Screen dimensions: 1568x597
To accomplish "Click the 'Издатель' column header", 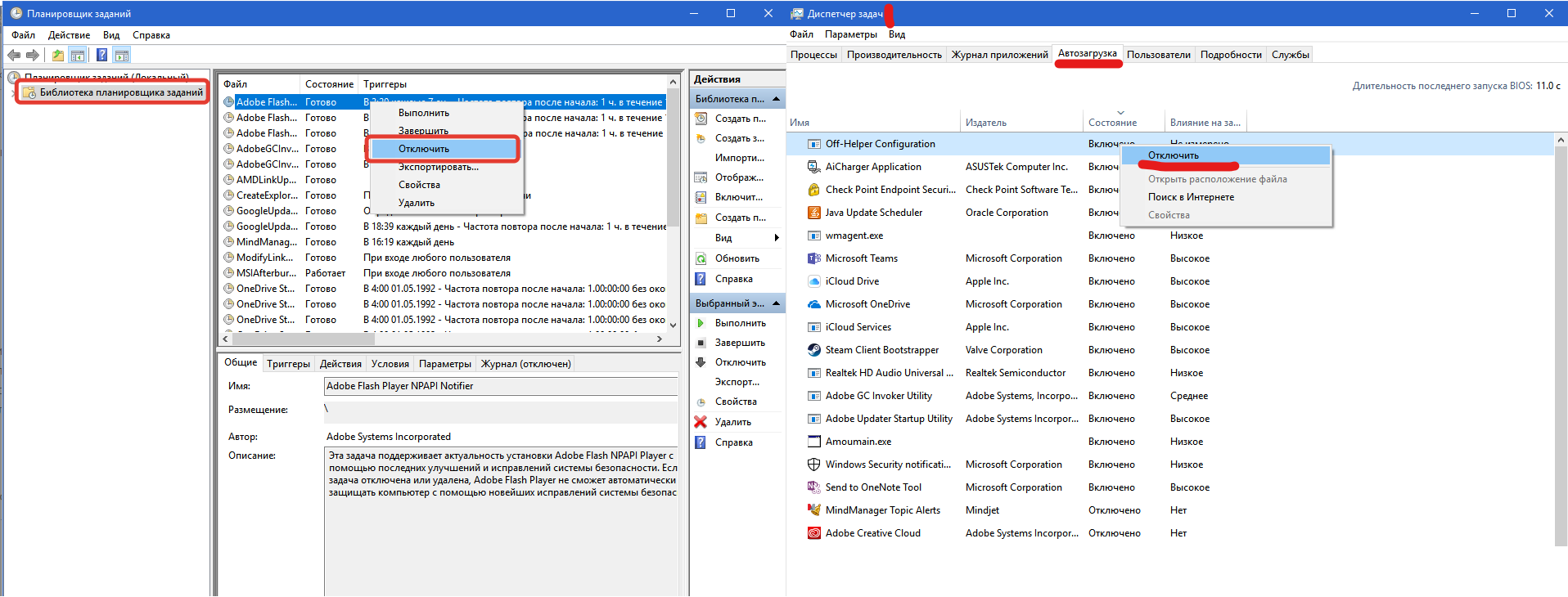I will tap(1021, 123).
